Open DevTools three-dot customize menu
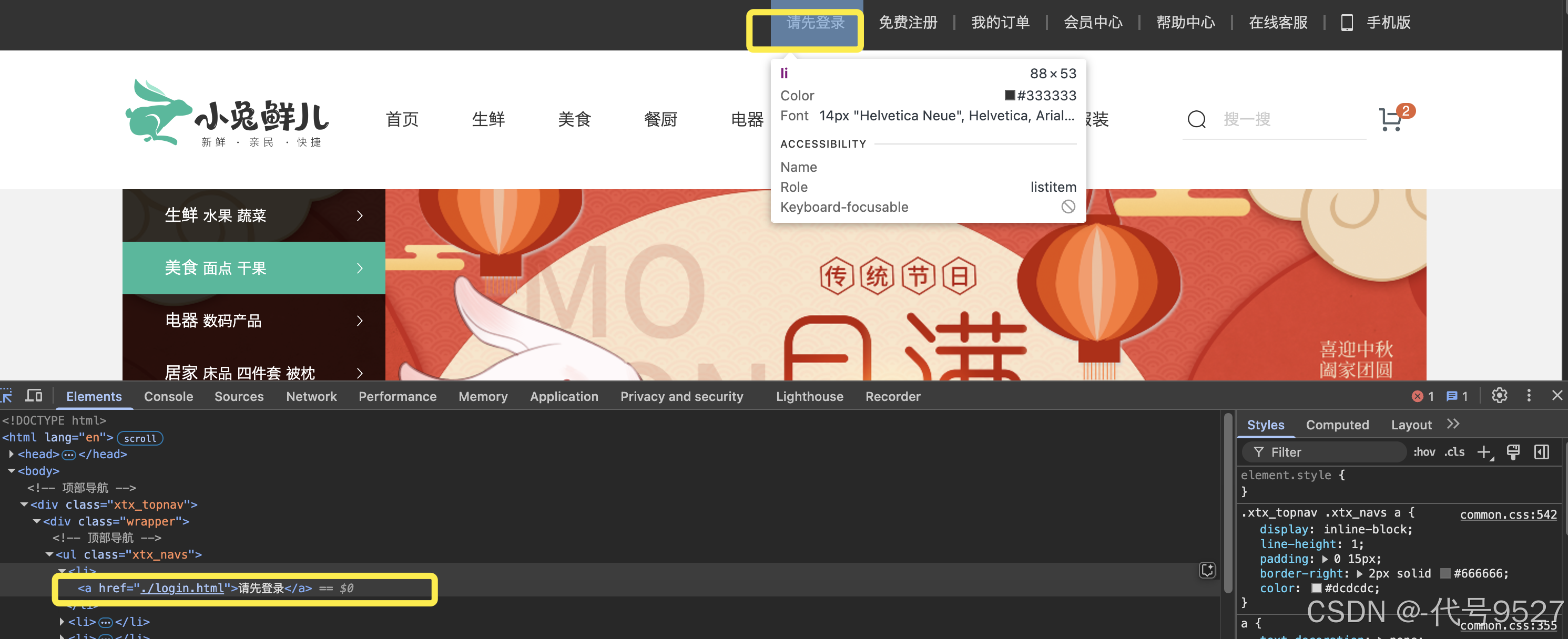The image size is (1568, 639). (1529, 396)
